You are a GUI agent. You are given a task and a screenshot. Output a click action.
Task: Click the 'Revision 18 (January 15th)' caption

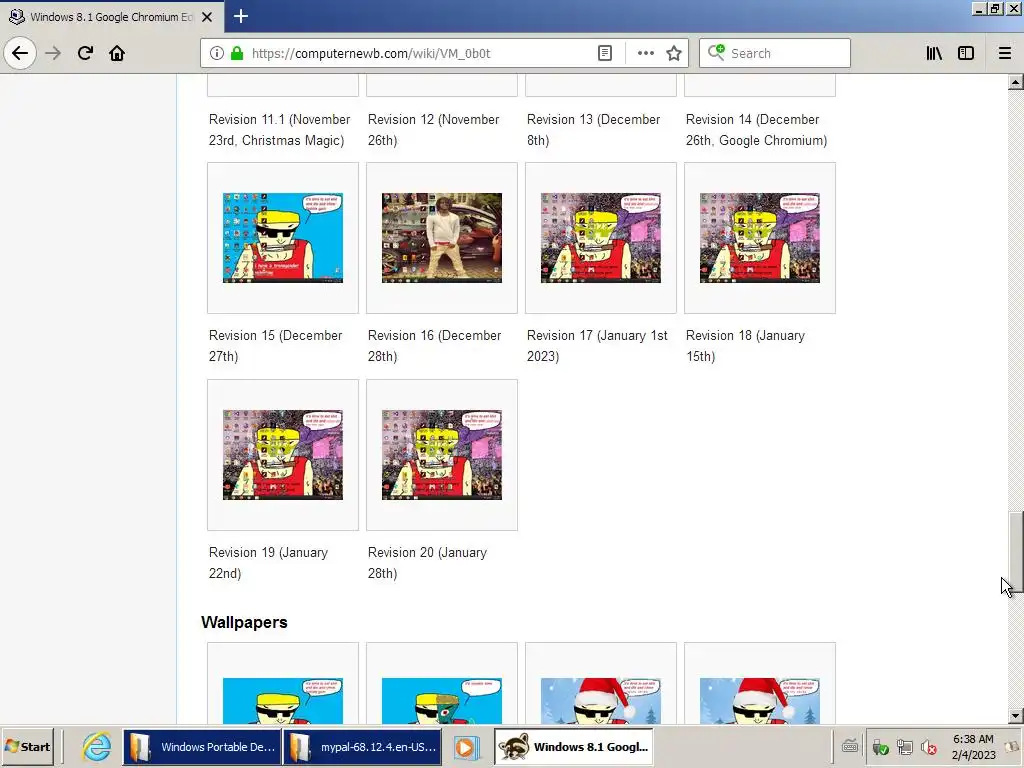coord(745,345)
